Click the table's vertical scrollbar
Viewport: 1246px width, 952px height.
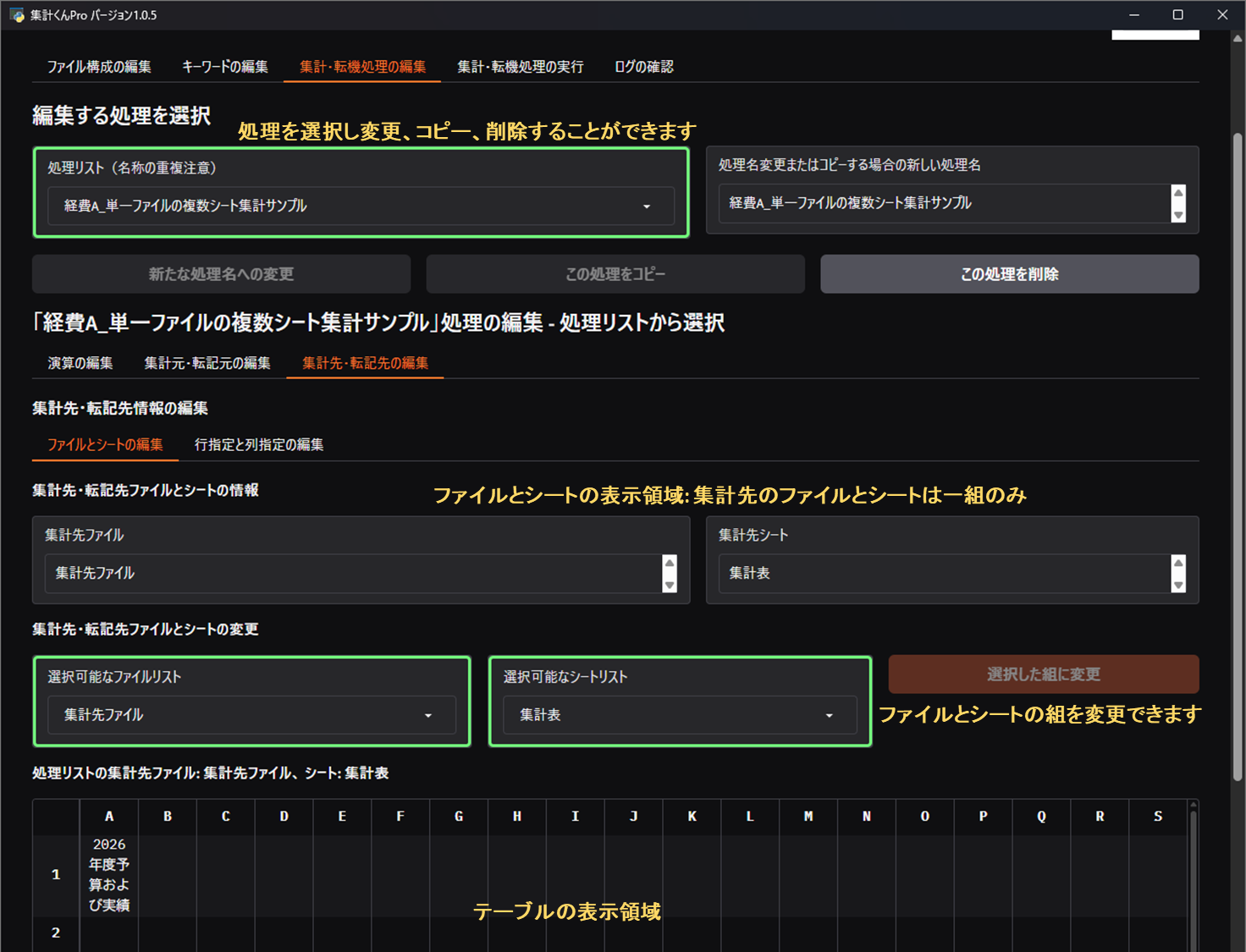tap(1194, 880)
